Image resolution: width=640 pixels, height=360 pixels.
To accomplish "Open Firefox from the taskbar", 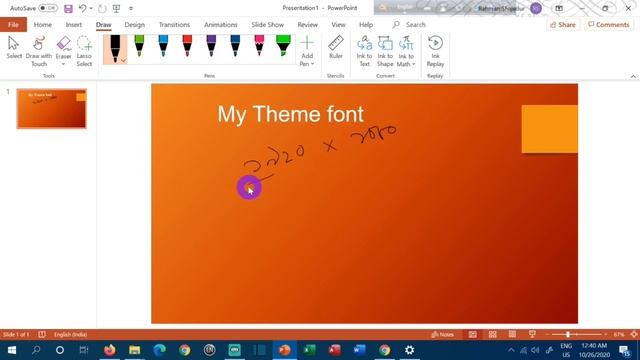I will [x=109, y=350].
